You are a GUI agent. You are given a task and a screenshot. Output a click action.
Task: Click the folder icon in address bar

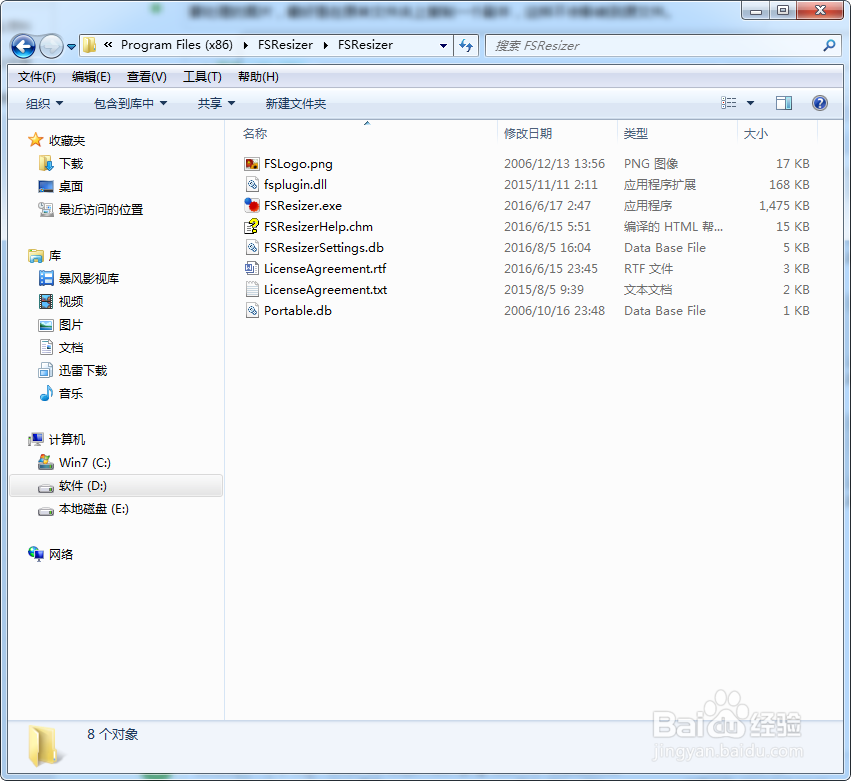point(90,45)
